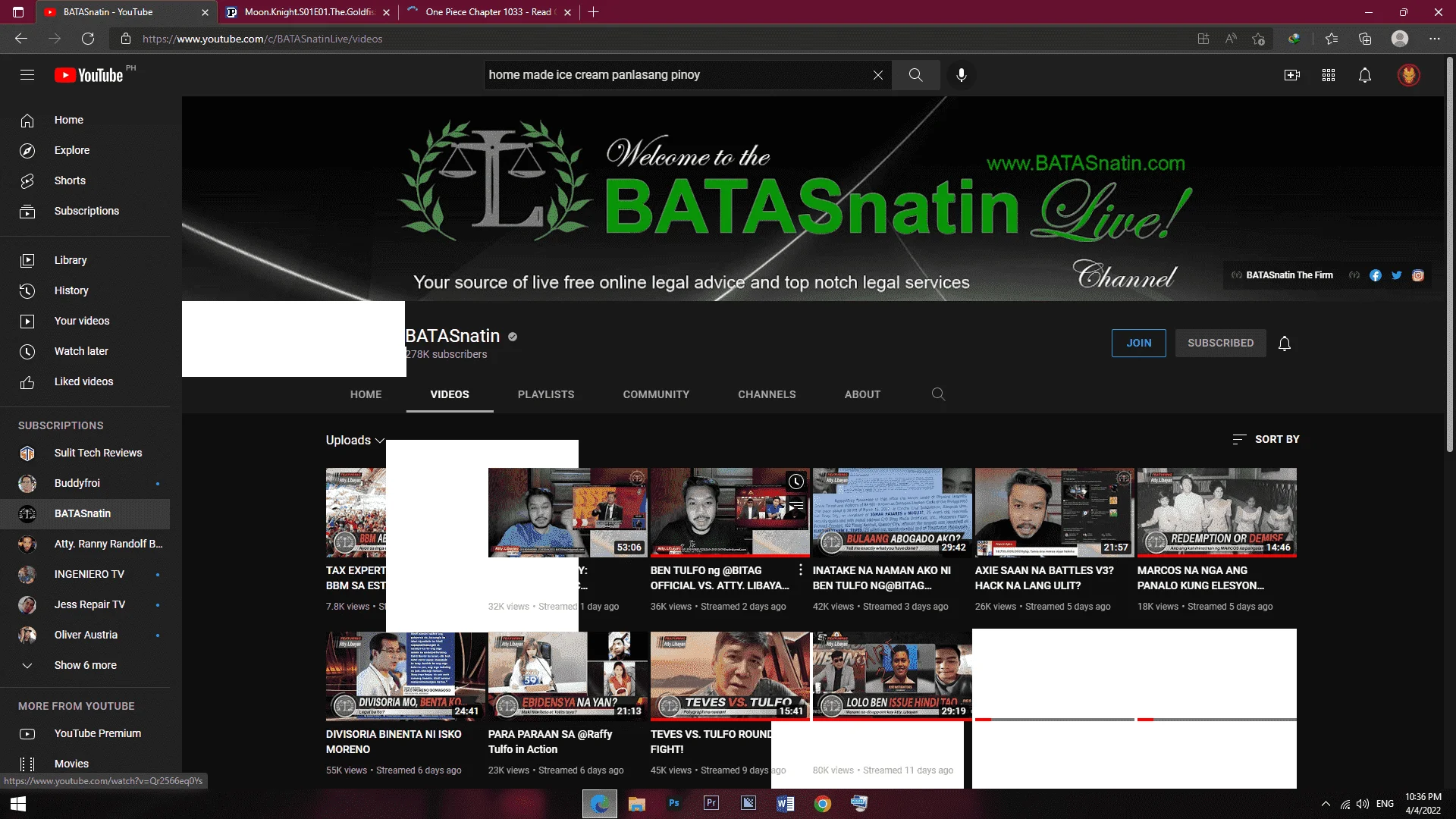Image resolution: width=1456 pixels, height=819 pixels.
Task: Open more options for BEN TULFO video
Action: tap(801, 570)
